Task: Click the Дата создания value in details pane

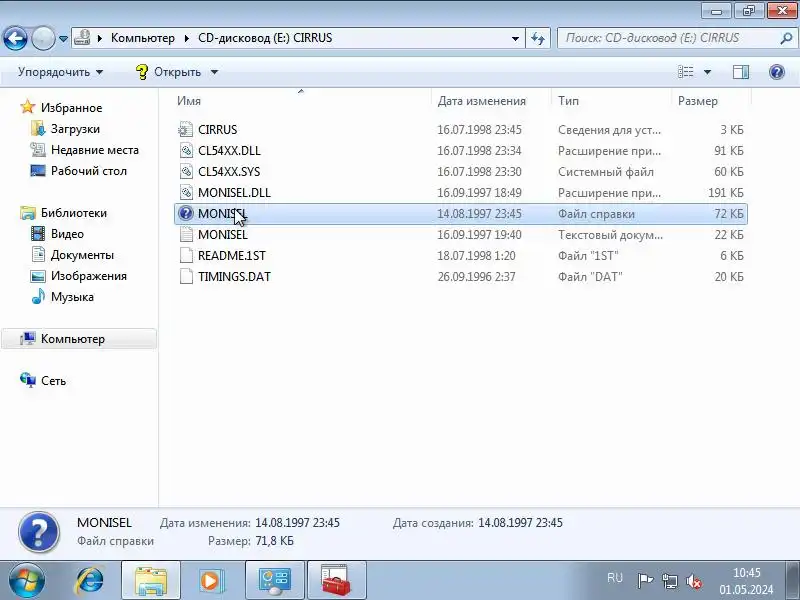Action: [x=520, y=522]
